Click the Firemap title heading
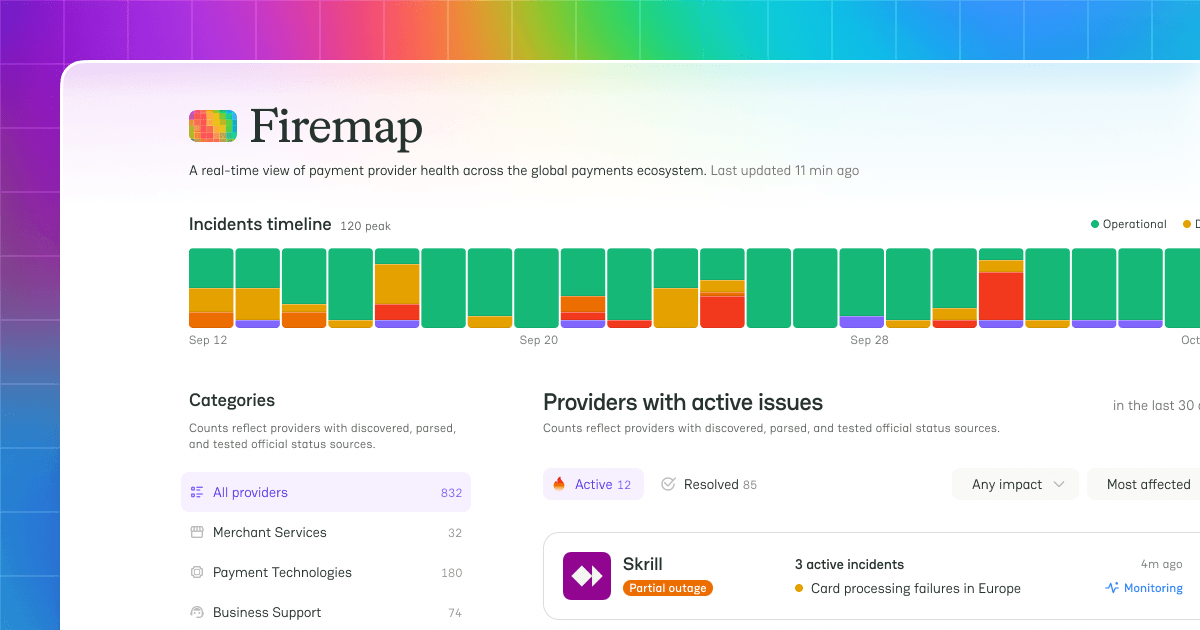The height and width of the screenshot is (630, 1200). click(336, 127)
